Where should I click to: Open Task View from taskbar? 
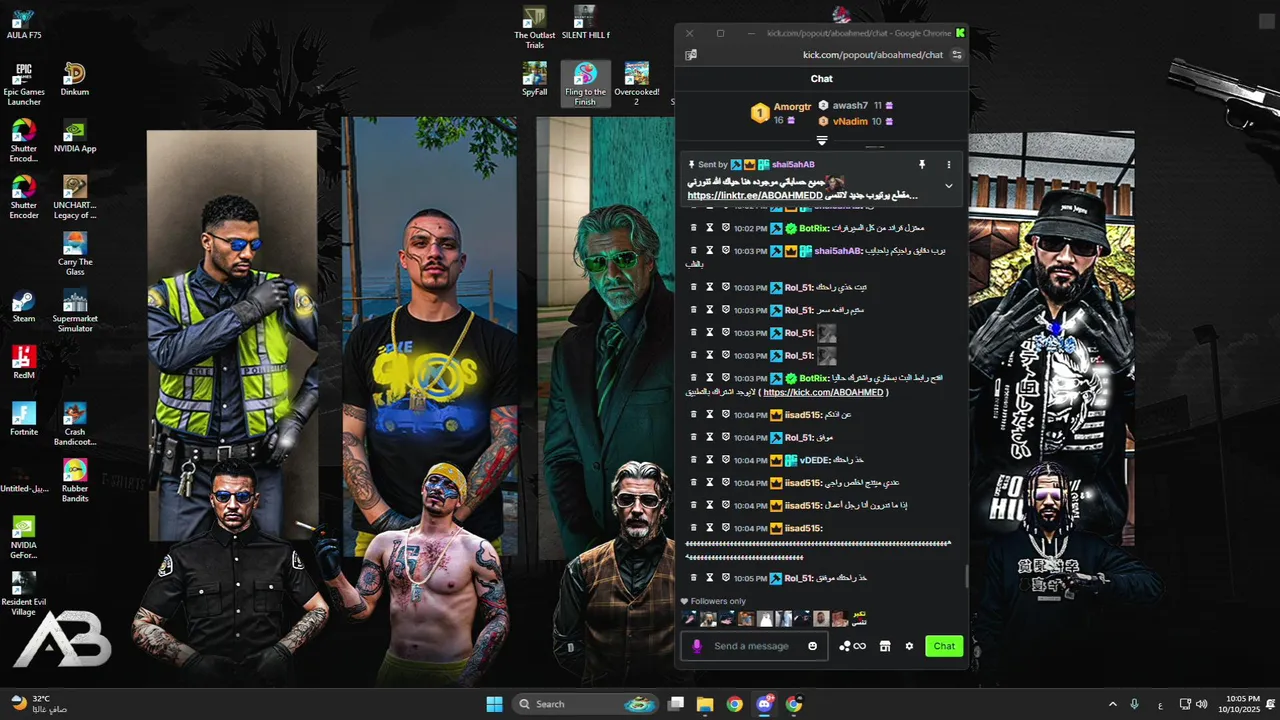pyautogui.click(x=676, y=704)
